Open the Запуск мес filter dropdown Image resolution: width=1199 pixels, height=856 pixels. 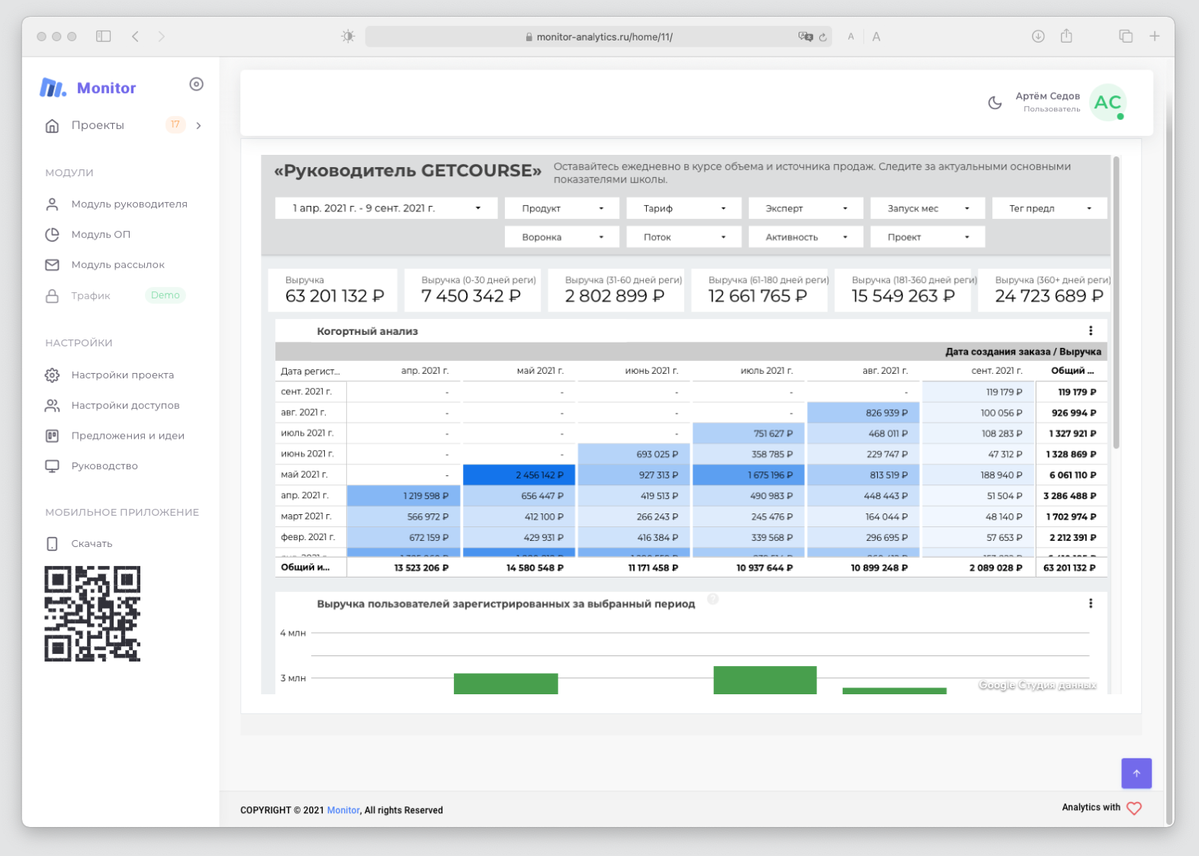[928, 208]
